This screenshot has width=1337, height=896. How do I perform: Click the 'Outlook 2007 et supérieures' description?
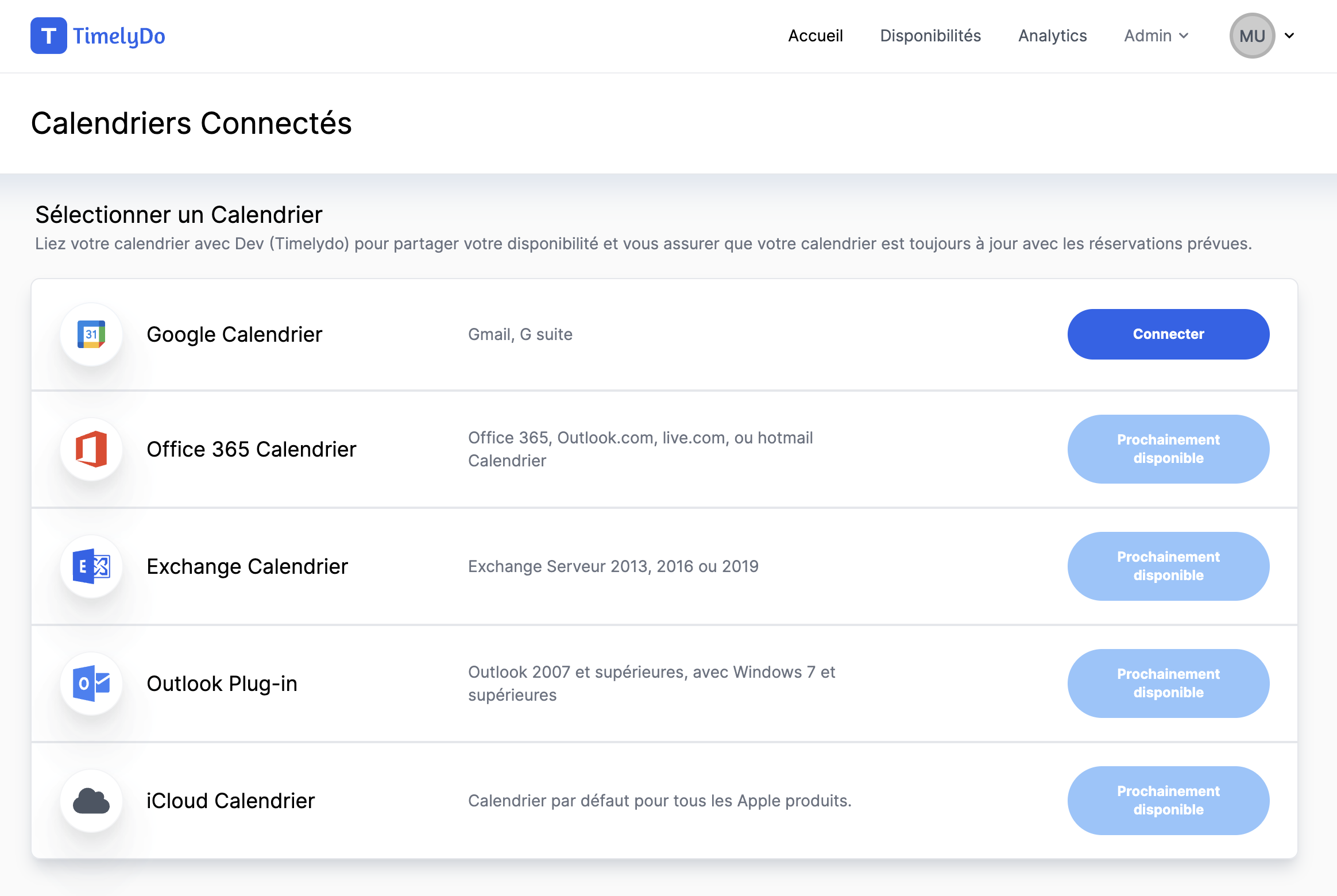(x=651, y=683)
